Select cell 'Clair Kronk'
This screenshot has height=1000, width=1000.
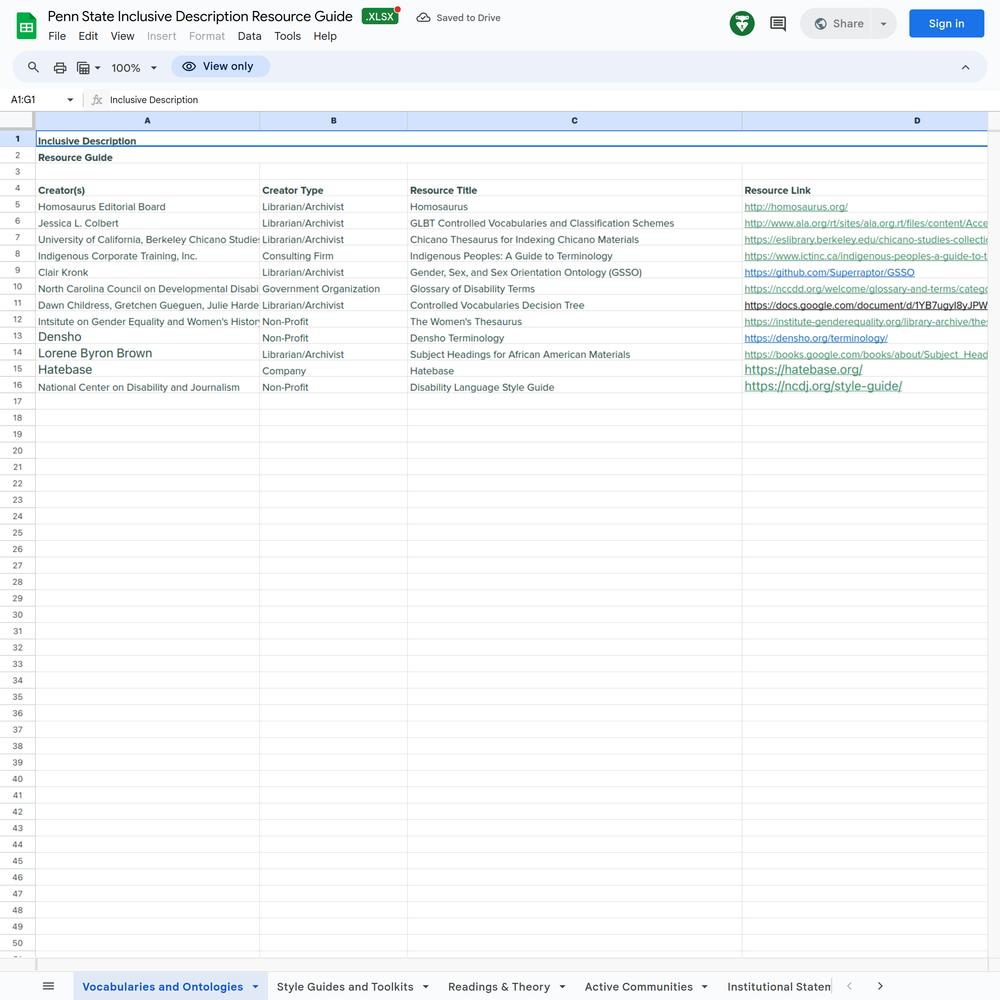point(147,272)
